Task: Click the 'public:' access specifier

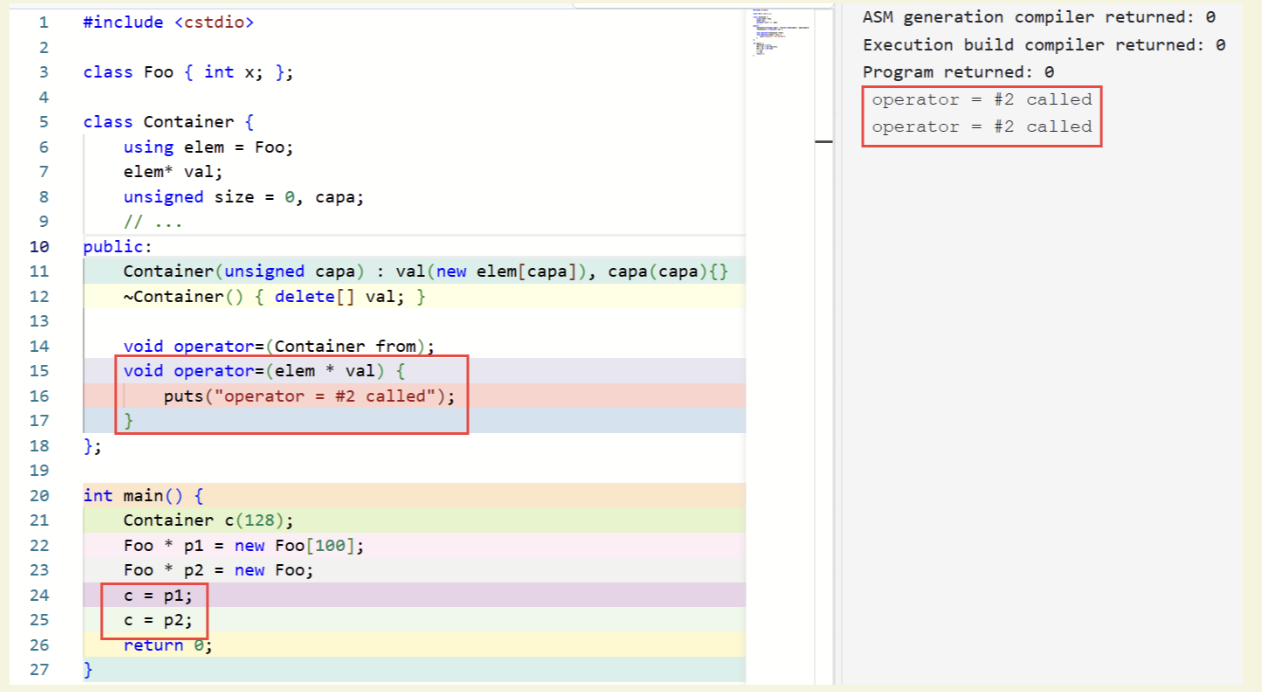Action: pos(116,246)
